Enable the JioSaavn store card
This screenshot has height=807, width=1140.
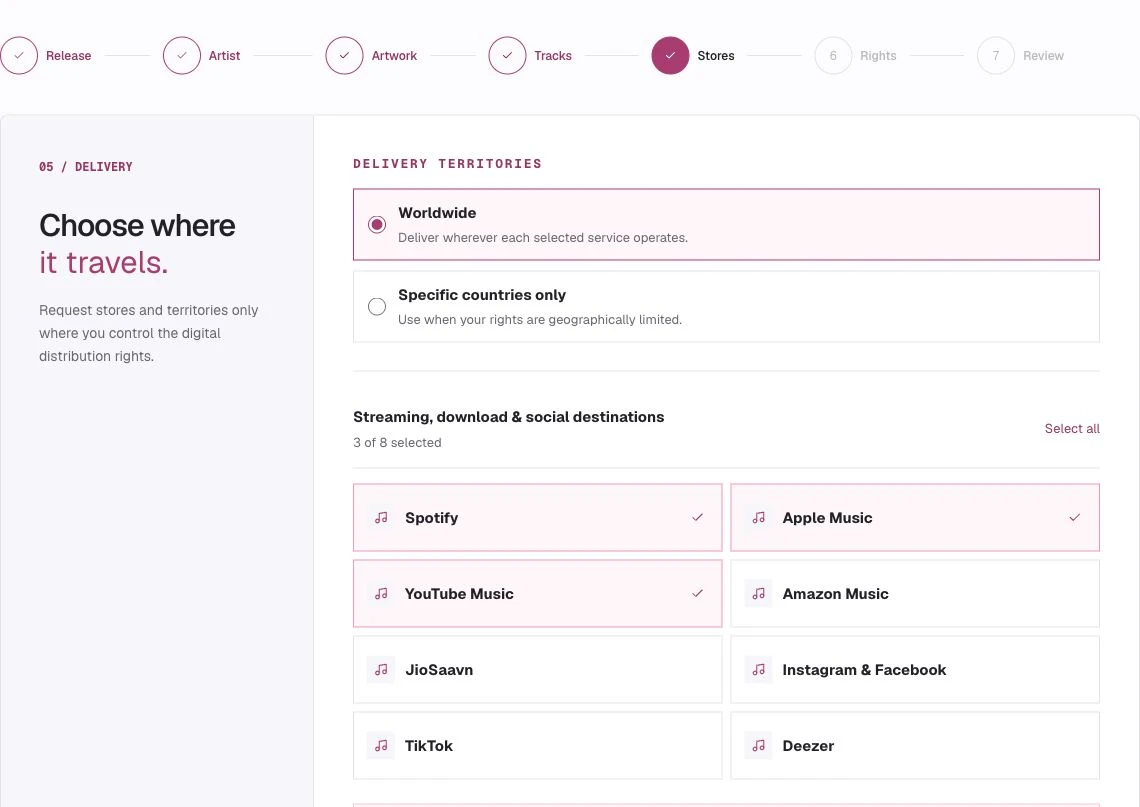537,670
